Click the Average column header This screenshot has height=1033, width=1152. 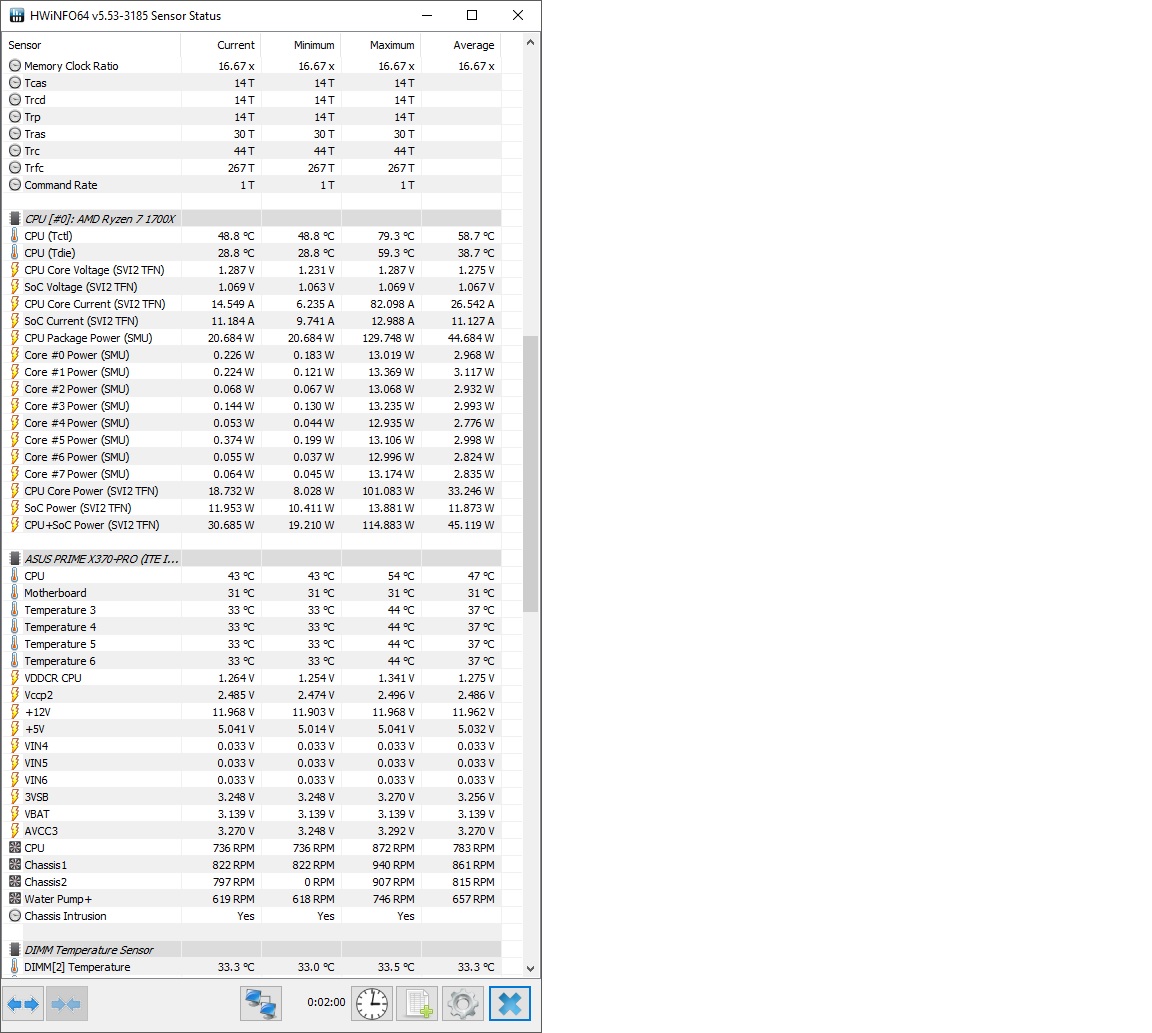[x=461, y=45]
